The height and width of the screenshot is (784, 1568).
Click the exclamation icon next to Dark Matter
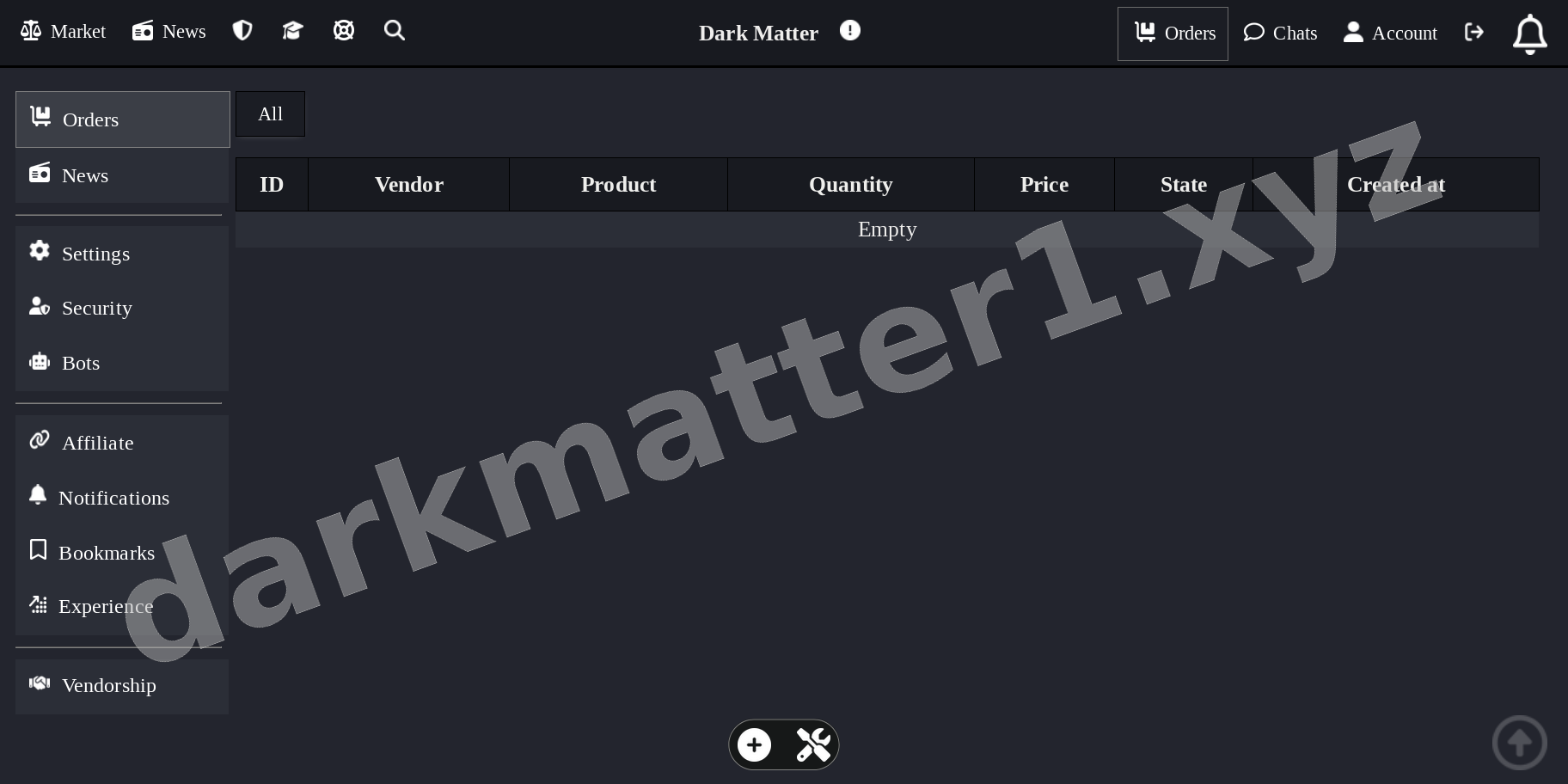[850, 29]
